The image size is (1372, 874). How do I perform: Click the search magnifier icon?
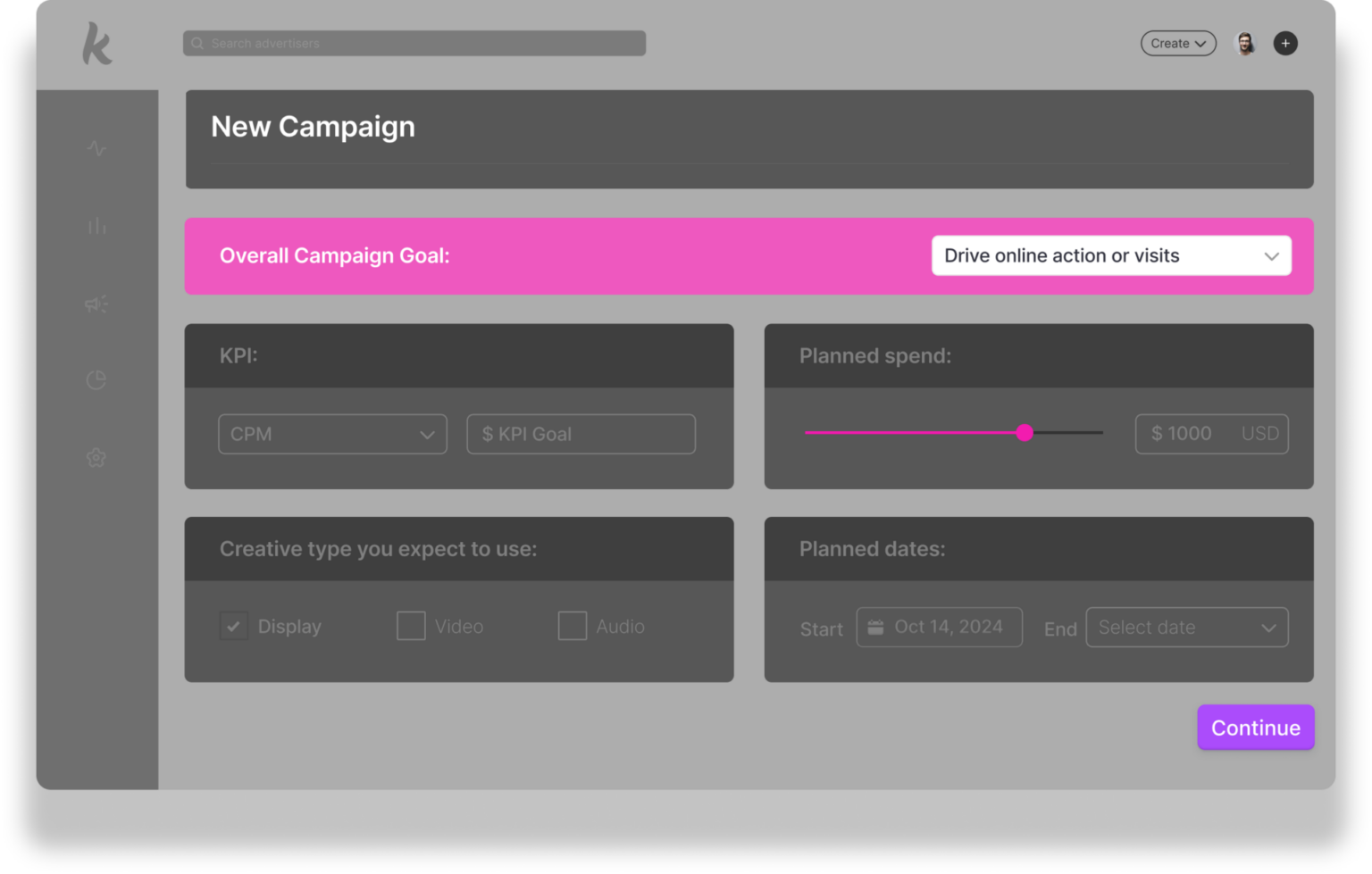pos(197,43)
